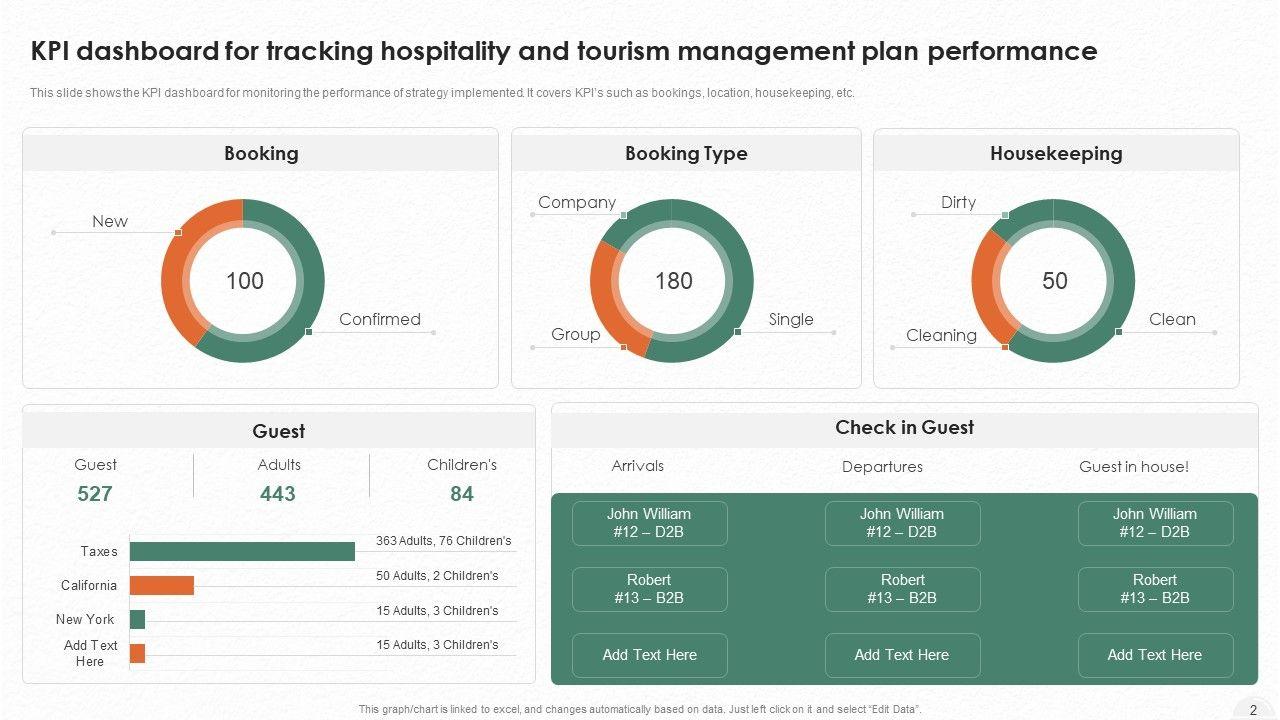The width and height of the screenshot is (1280, 720).
Task: Click Add Text Here under Guest in house
Action: 1154,655
